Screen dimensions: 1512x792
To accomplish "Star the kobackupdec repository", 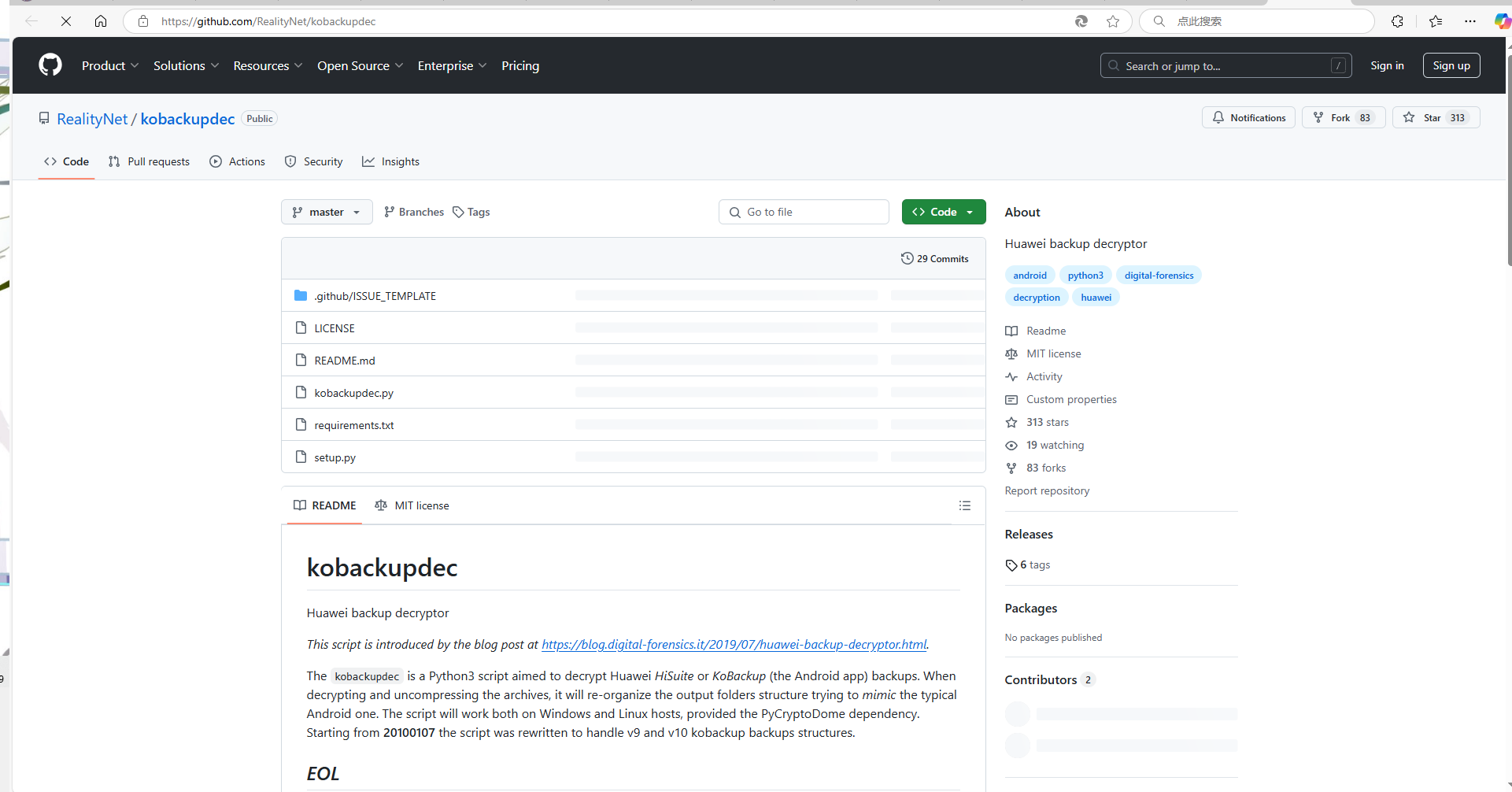I will (x=1436, y=117).
